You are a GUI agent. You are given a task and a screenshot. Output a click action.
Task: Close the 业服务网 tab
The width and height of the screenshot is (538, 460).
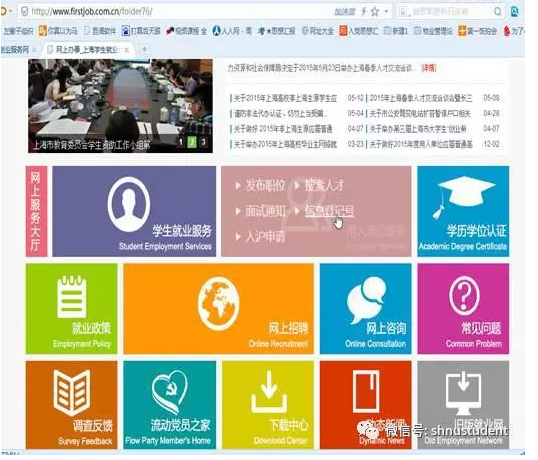(x=34, y=50)
